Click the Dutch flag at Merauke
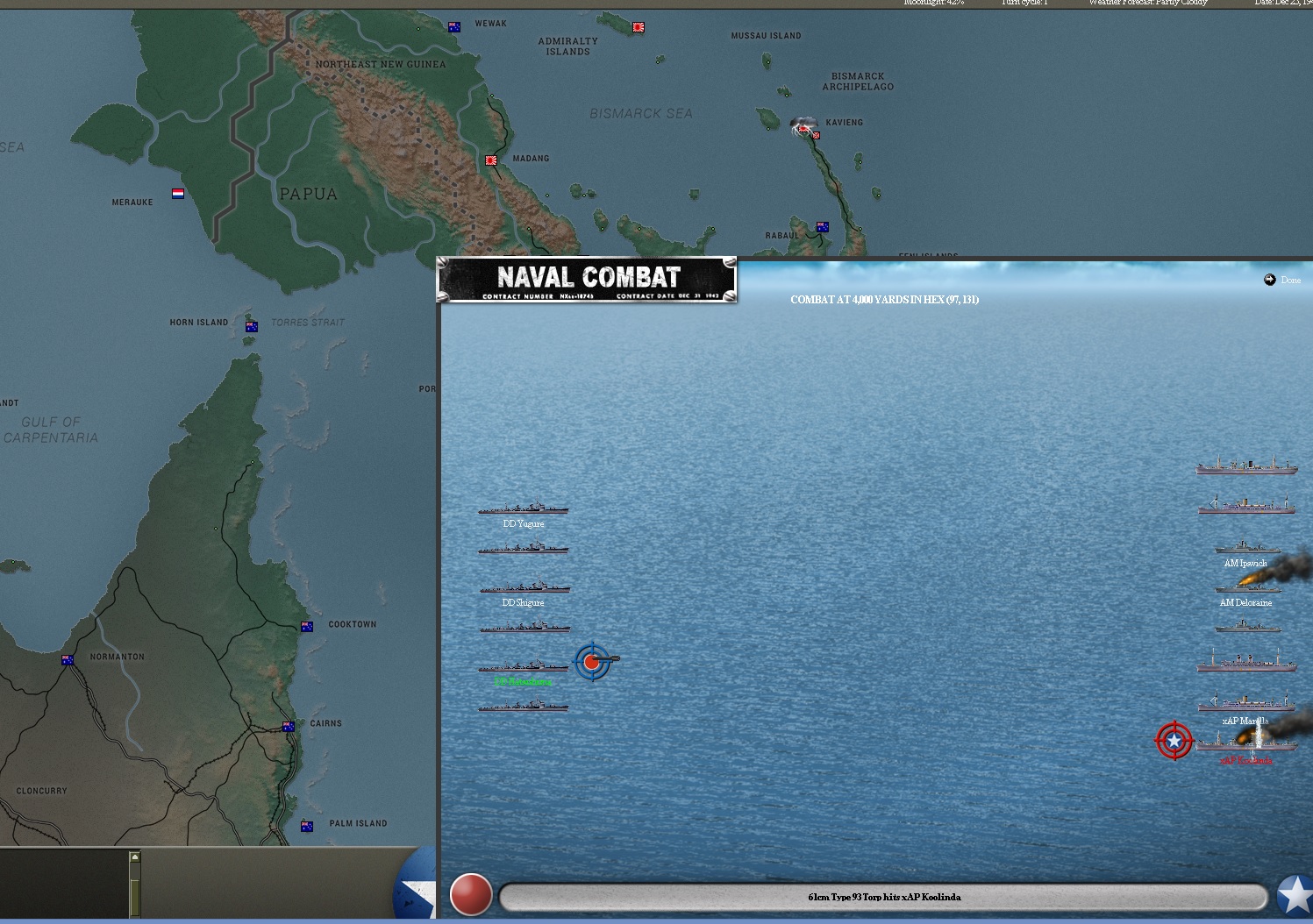 click(178, 194)
